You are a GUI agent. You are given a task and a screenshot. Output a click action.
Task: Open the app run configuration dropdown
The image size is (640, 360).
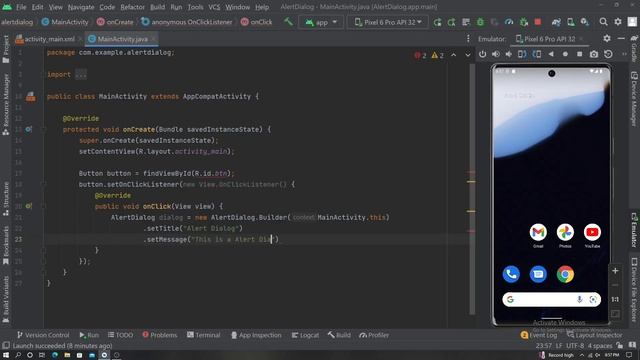[321, 22]
